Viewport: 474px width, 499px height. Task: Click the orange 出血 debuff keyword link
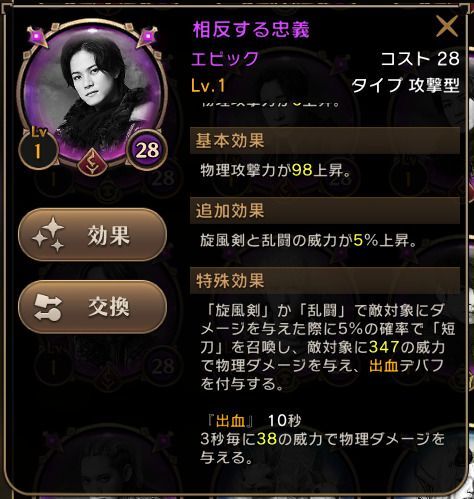point(384,366)
